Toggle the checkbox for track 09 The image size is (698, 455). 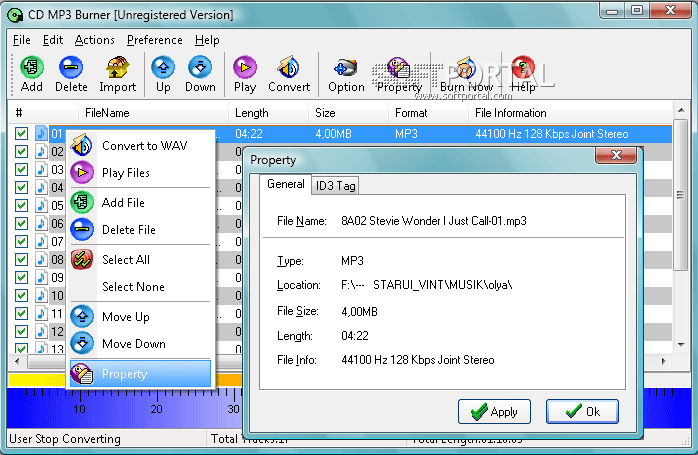click(21, 277)
